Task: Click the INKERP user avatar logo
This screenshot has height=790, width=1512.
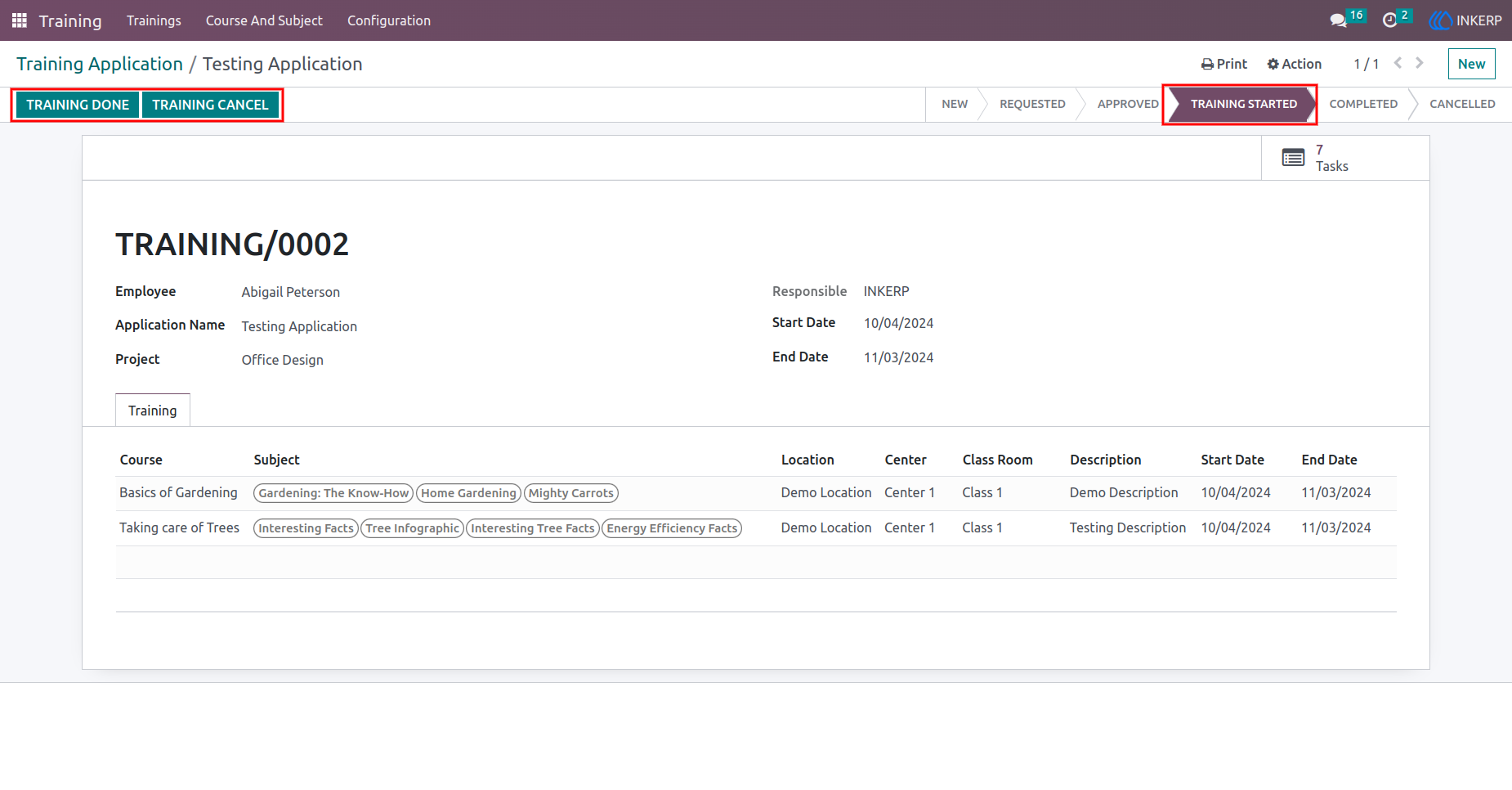Action: 1440,20
